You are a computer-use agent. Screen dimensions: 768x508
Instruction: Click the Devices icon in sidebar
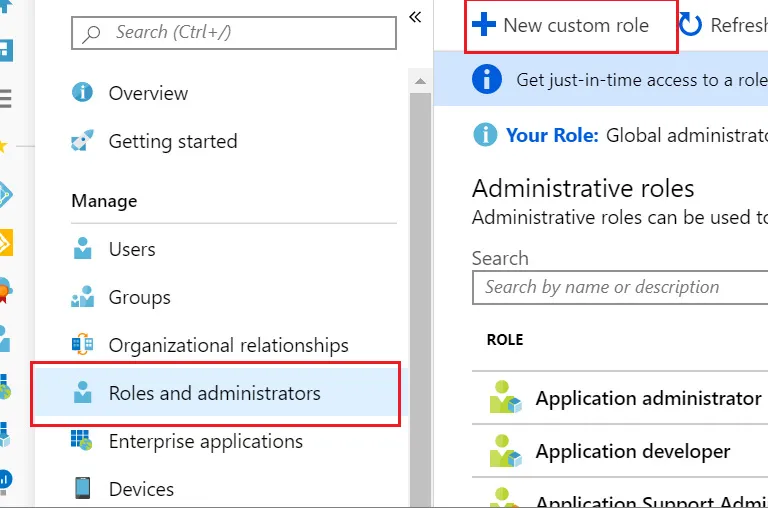83,489
